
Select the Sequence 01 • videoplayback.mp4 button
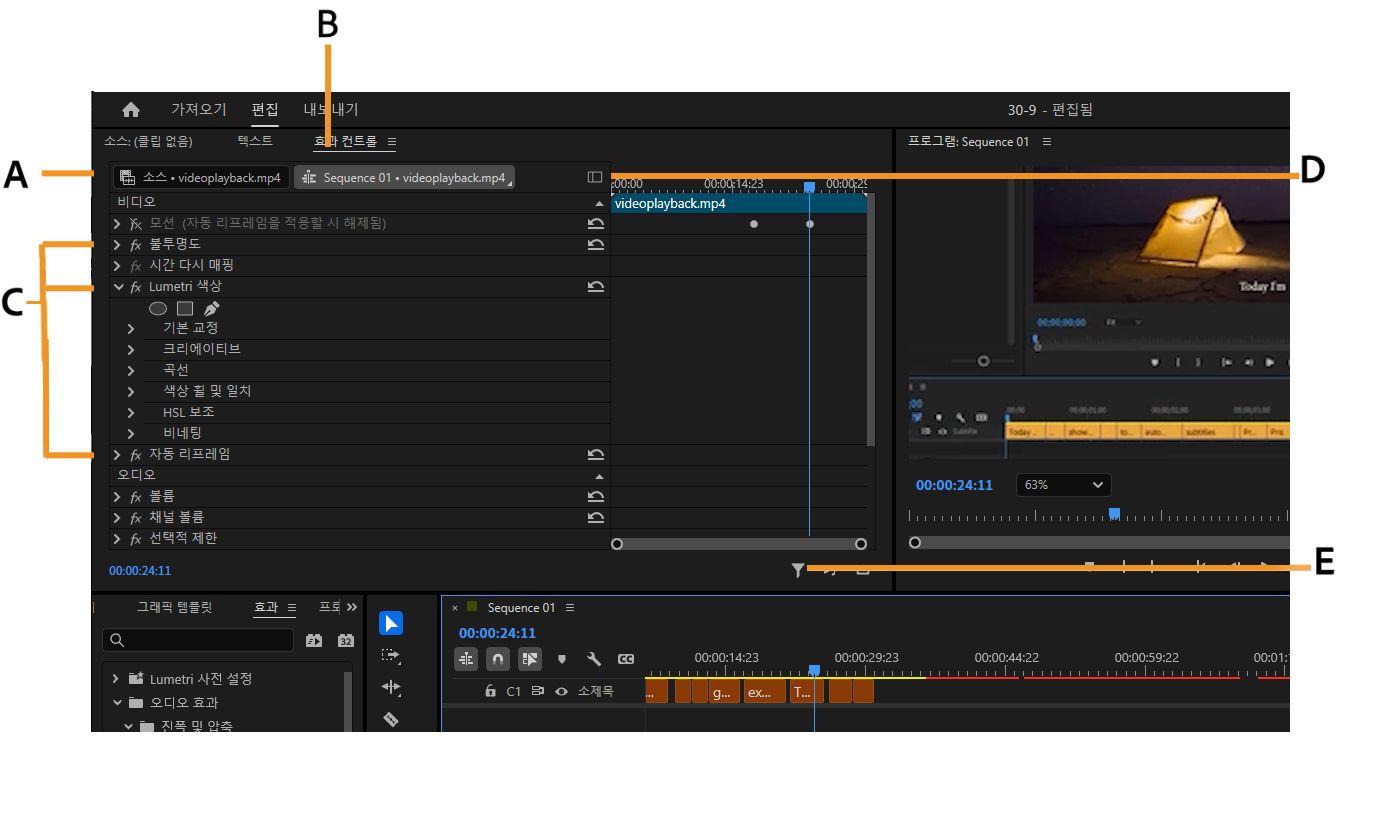pyautogui.click(x=405, y=177)
